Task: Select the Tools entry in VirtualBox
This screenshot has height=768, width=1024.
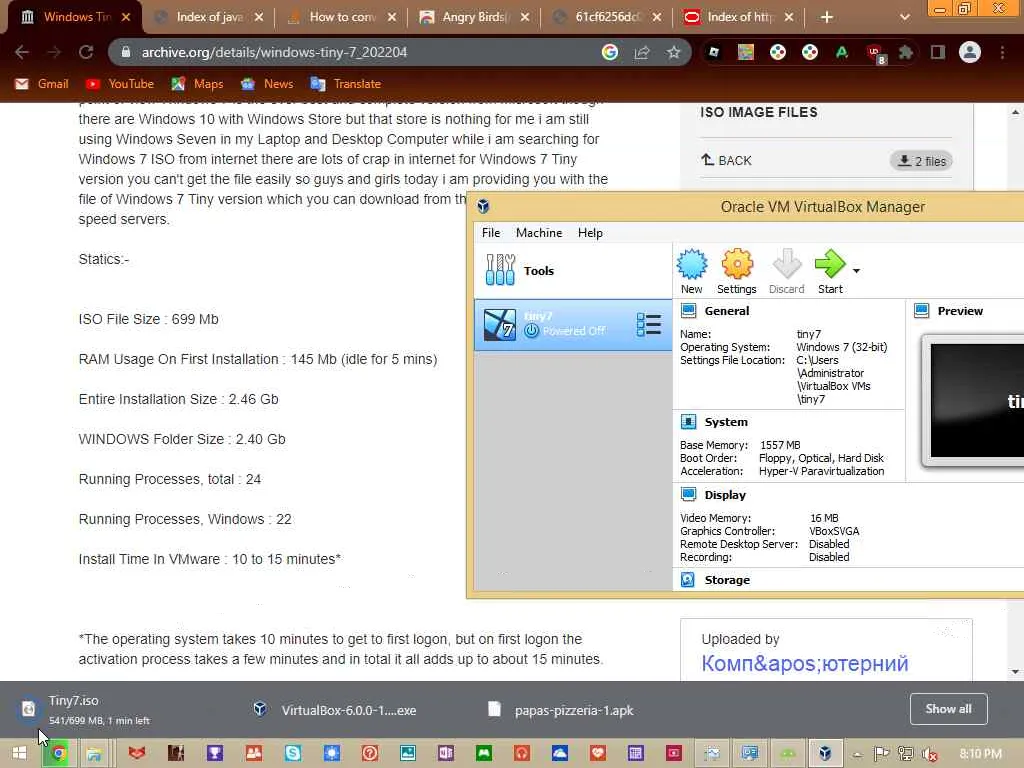Action: point(573,270)
